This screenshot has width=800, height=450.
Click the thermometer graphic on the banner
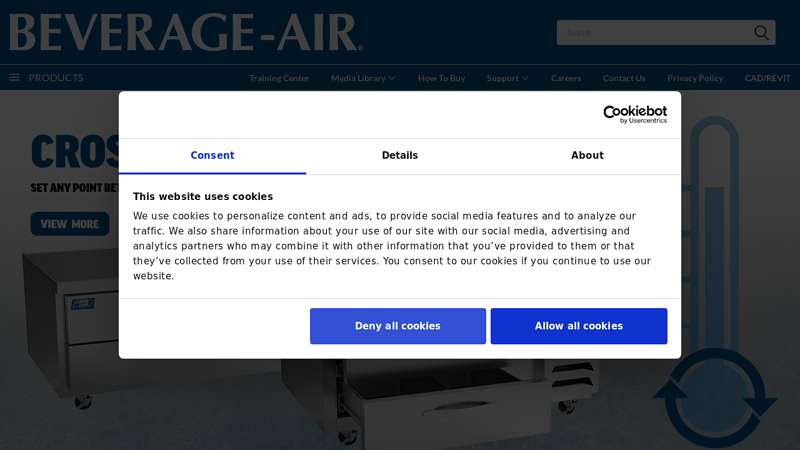714,220
